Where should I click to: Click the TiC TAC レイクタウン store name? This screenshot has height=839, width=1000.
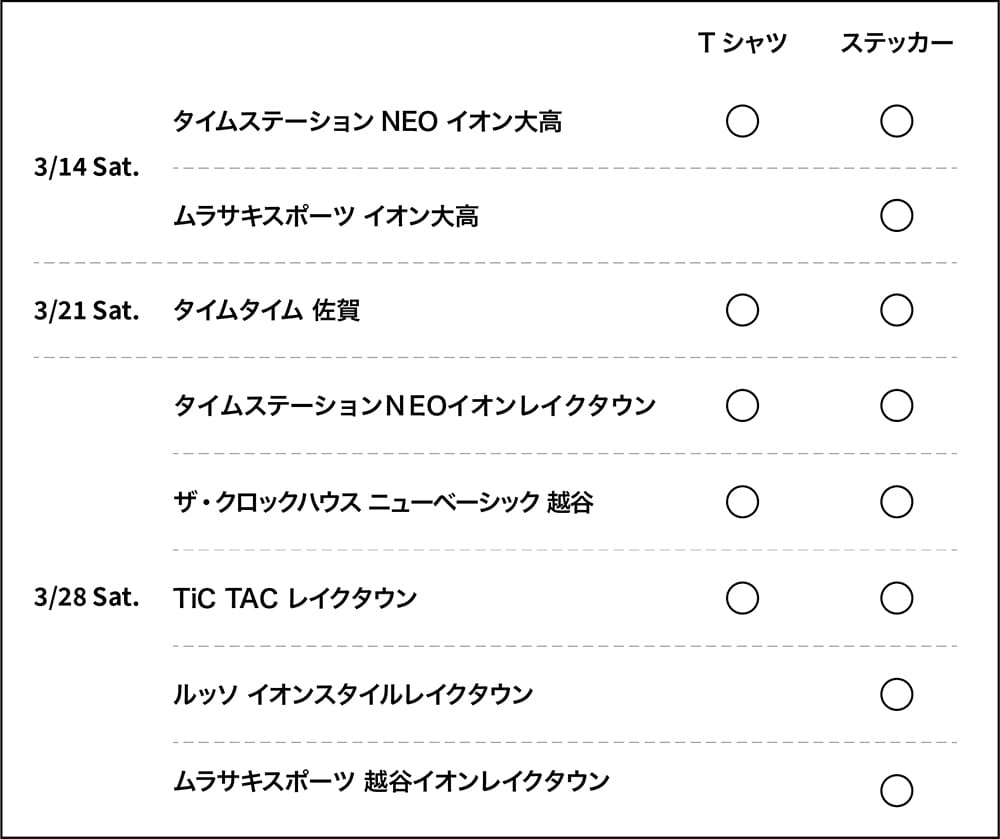click(x=295, y=598)
